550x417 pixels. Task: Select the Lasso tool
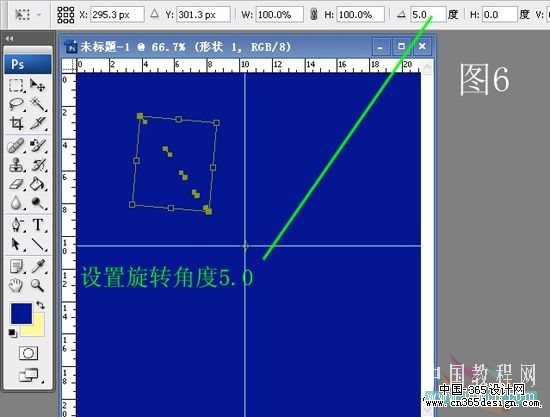click(x=16, y=104)
